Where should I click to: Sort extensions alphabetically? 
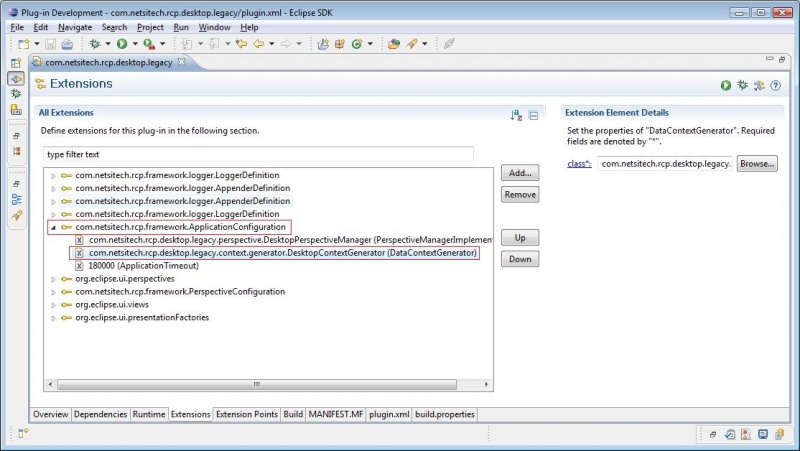click(516, 116)
